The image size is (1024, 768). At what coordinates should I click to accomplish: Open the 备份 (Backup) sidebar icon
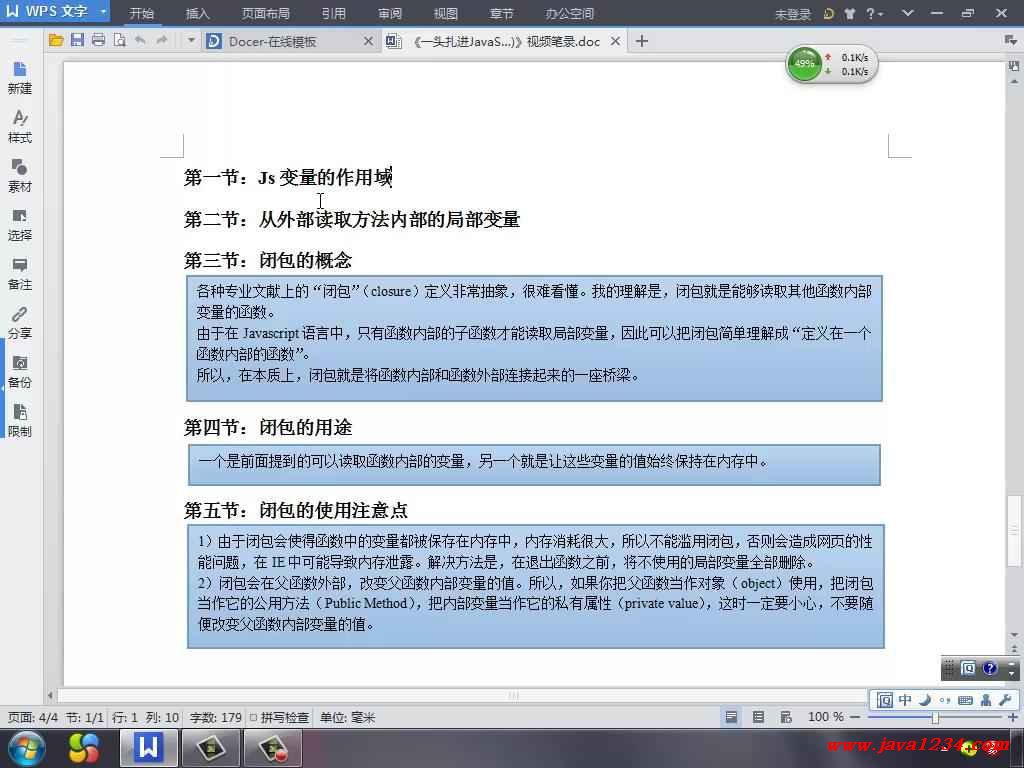(x=20, y=371)
